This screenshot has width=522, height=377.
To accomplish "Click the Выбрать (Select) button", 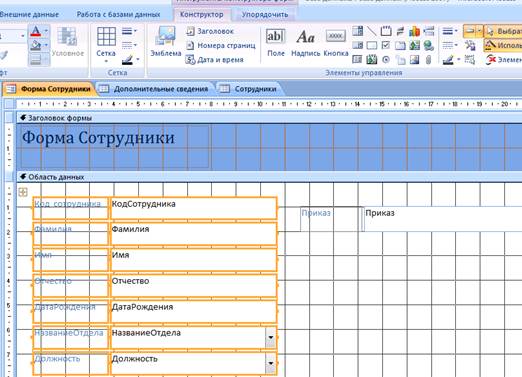I will click(503, 31).
